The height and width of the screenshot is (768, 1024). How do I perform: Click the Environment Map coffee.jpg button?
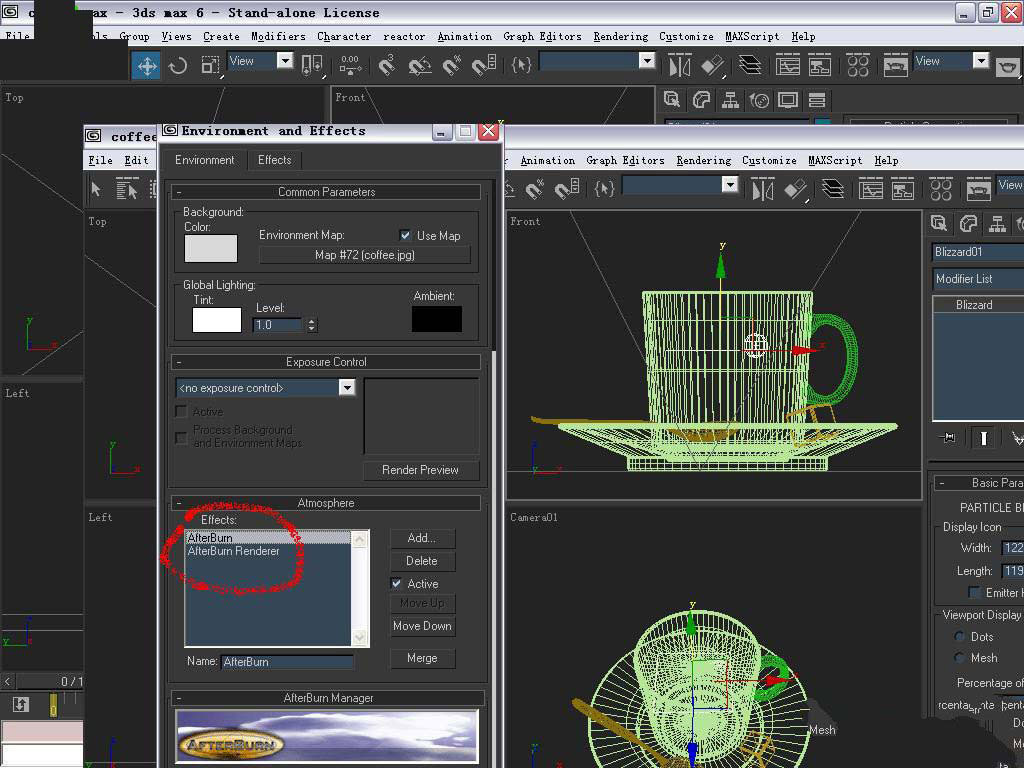[x=364, y=255]
